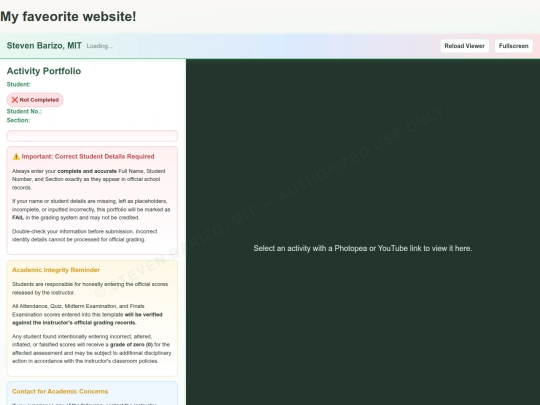The image size is (540, 405).
Task: Click the empty pink bar under Section
Action: (92, 136)
